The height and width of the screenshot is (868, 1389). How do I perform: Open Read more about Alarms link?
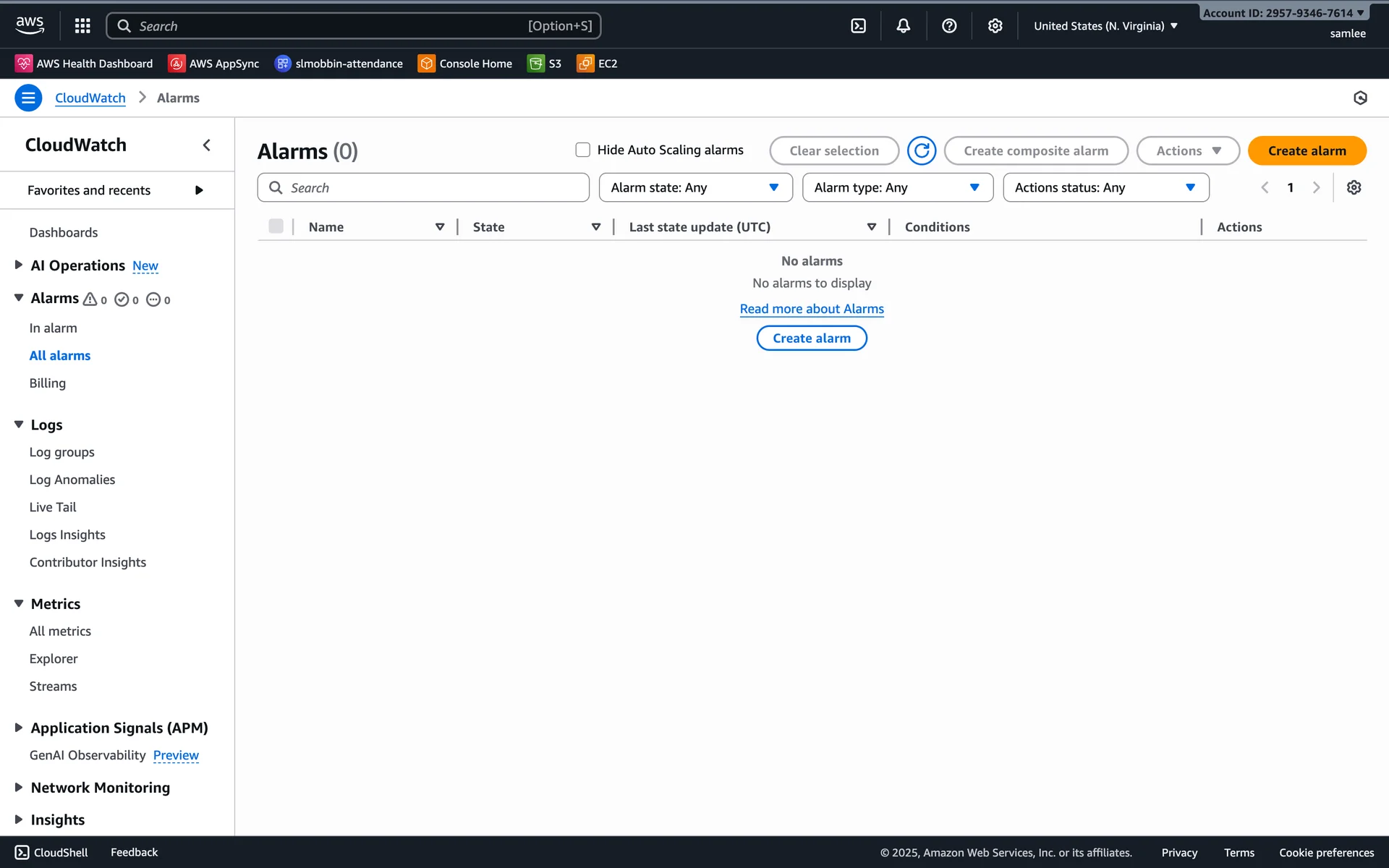click(812, 309)
